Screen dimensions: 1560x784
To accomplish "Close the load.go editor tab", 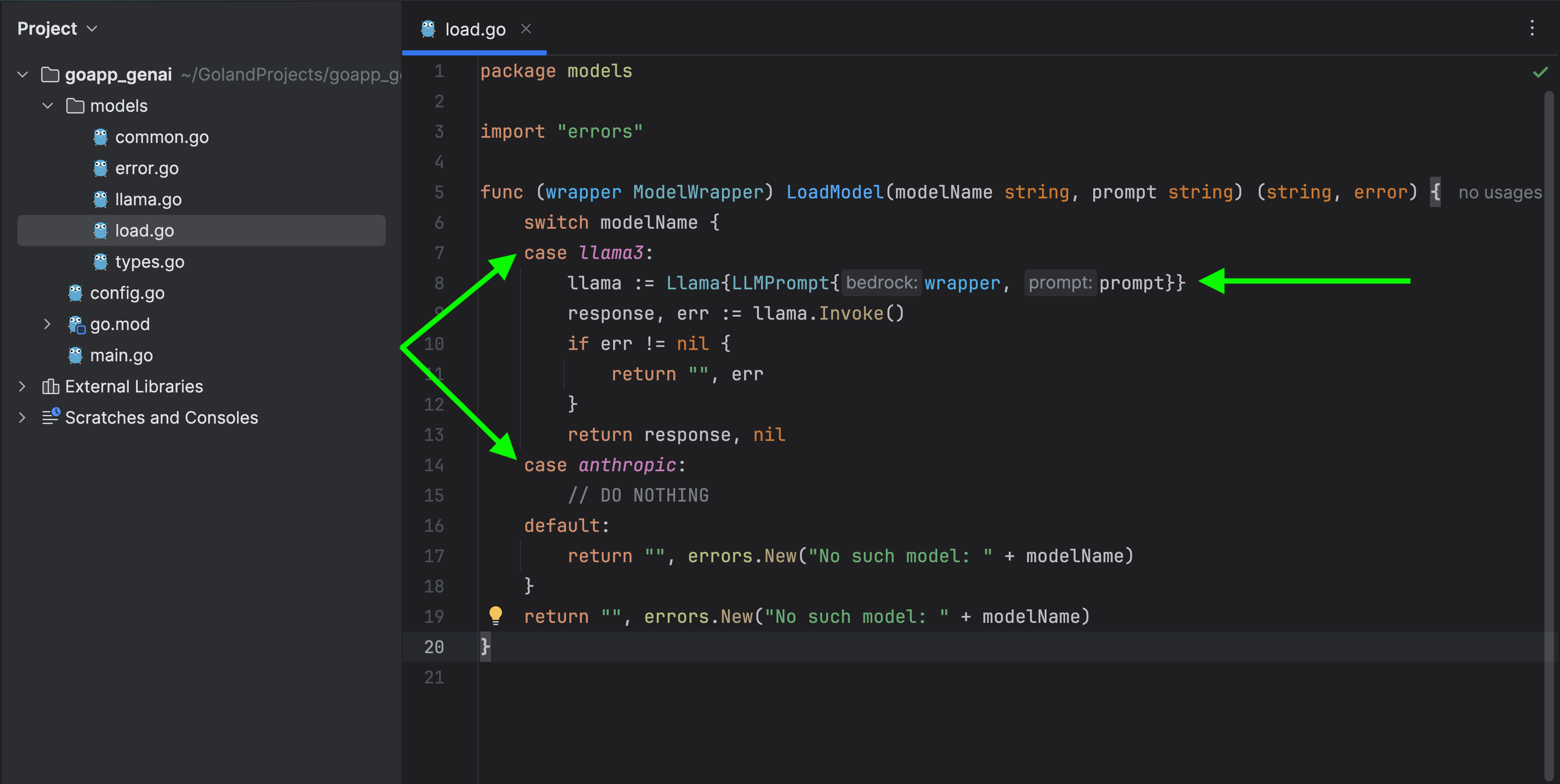I will coord(526,29).
